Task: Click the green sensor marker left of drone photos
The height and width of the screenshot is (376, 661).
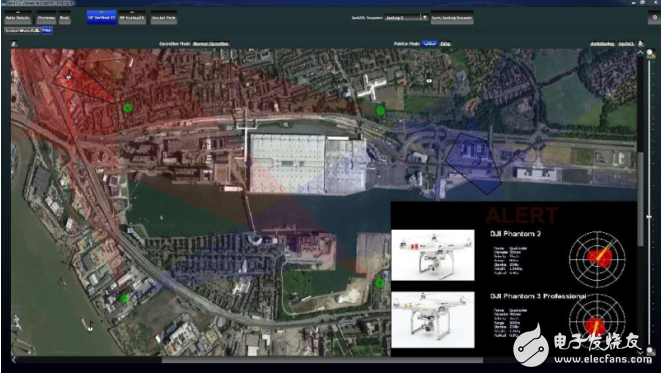Action: click(x=380, y=283)
